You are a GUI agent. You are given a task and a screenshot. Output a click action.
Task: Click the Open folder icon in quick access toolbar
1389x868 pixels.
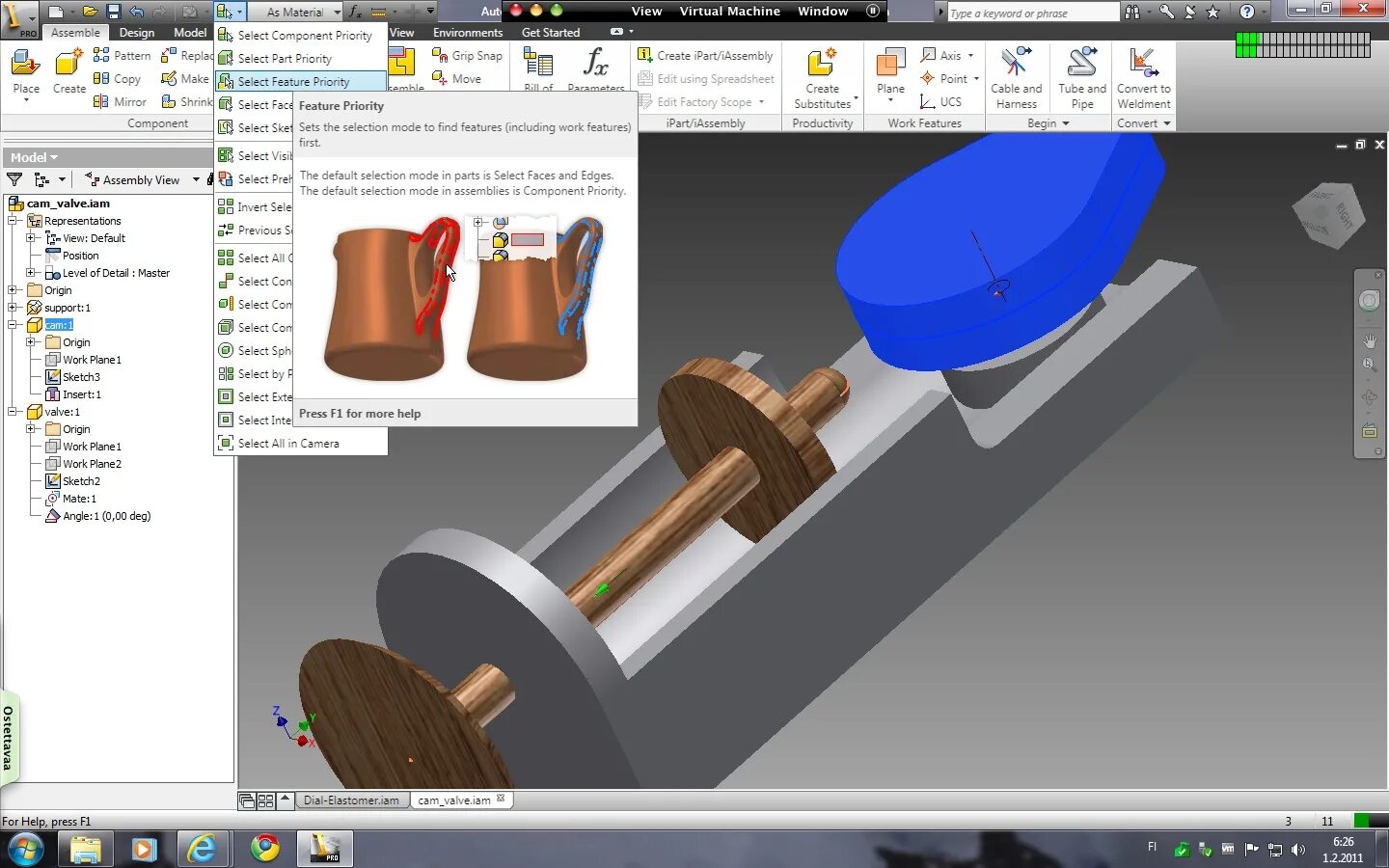[90, 12]
